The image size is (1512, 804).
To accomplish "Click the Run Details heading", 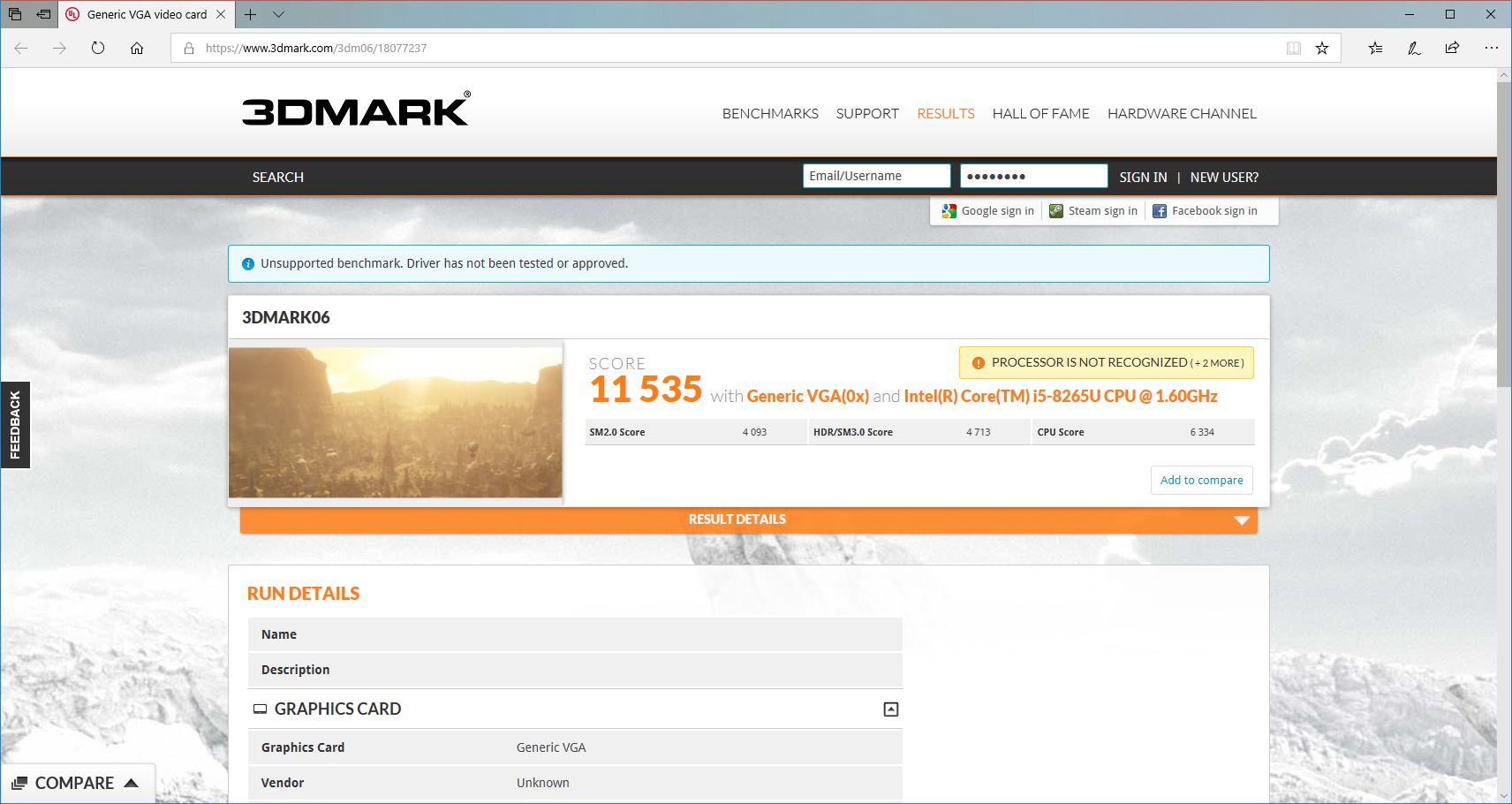I will point(303,594).
